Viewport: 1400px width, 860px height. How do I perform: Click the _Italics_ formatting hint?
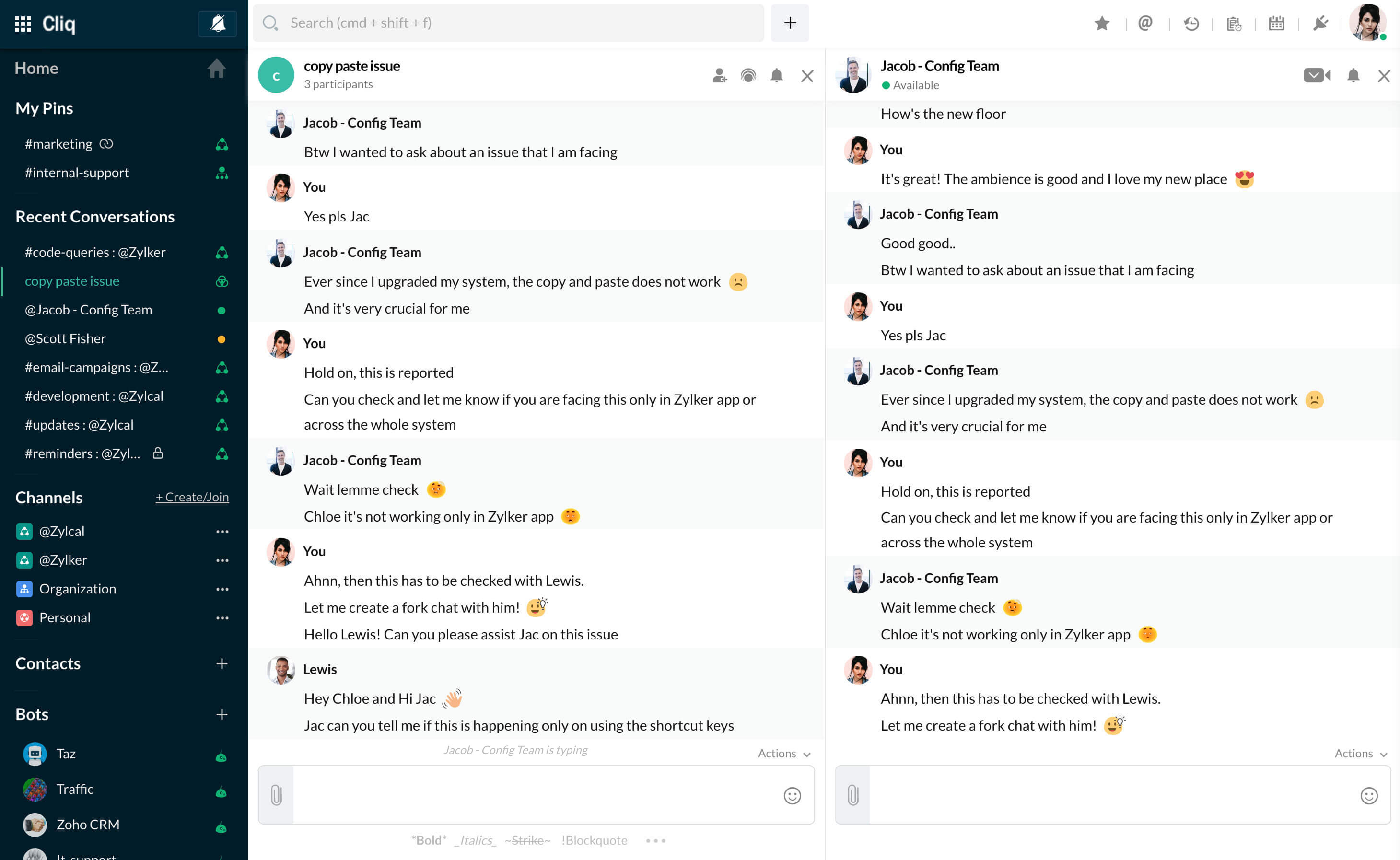click(475, 840)
